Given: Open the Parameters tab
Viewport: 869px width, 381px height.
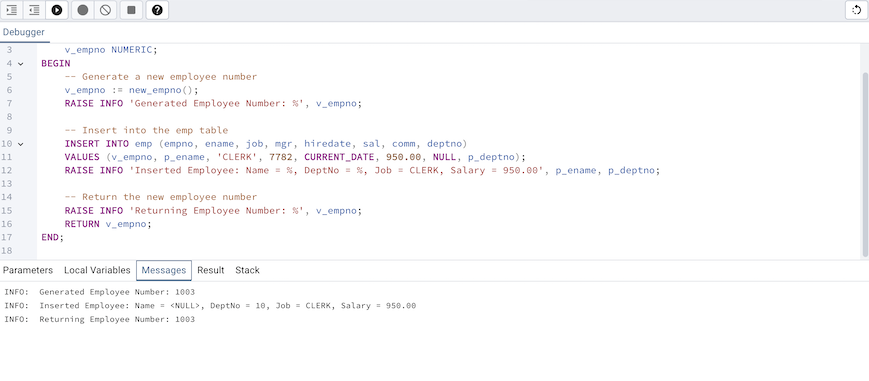Looking at the screenshot, I should point(28,270).
